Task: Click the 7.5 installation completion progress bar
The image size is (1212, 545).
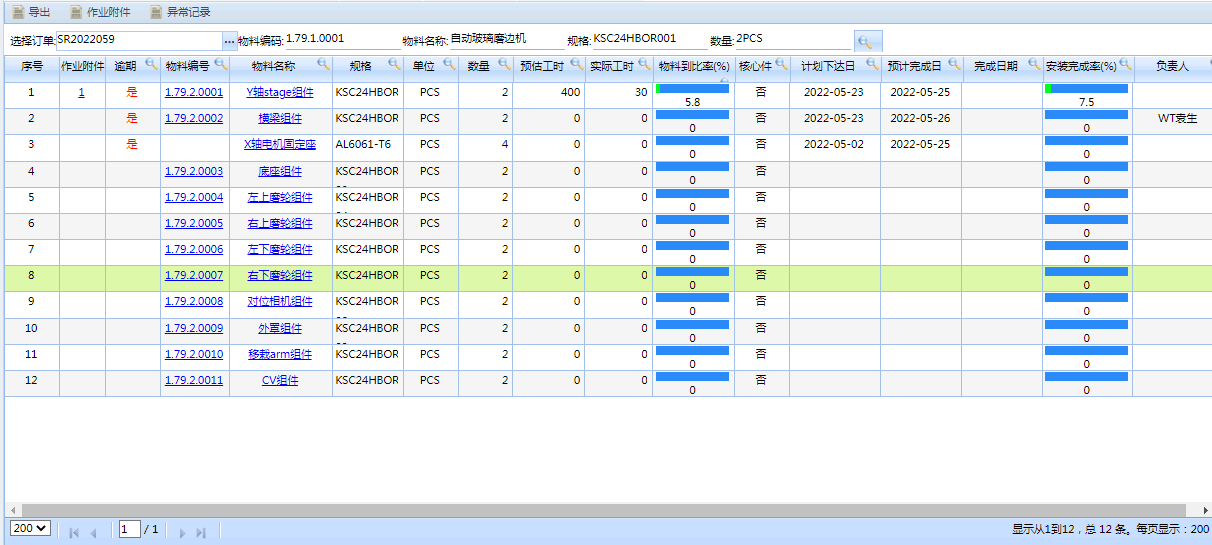Action: (x=1086, y=89)
